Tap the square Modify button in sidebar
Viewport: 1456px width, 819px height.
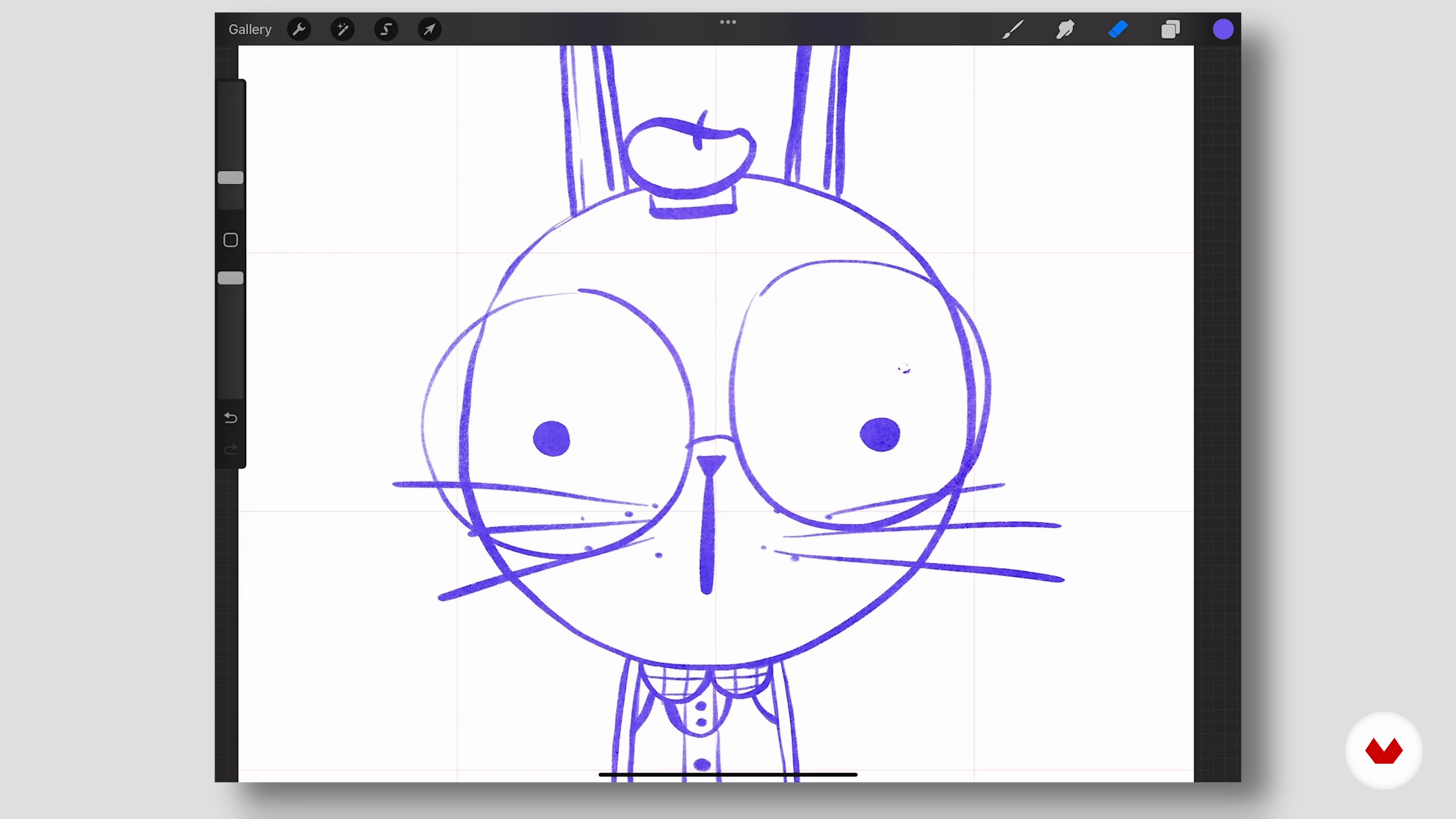tap(231, 240)
